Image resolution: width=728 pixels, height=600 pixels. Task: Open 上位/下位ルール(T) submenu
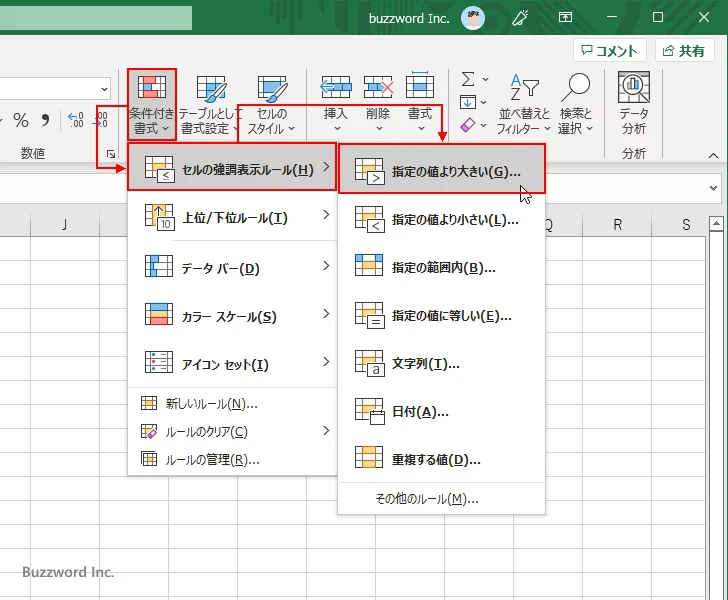pyautogui.click(x=232, y=216)
